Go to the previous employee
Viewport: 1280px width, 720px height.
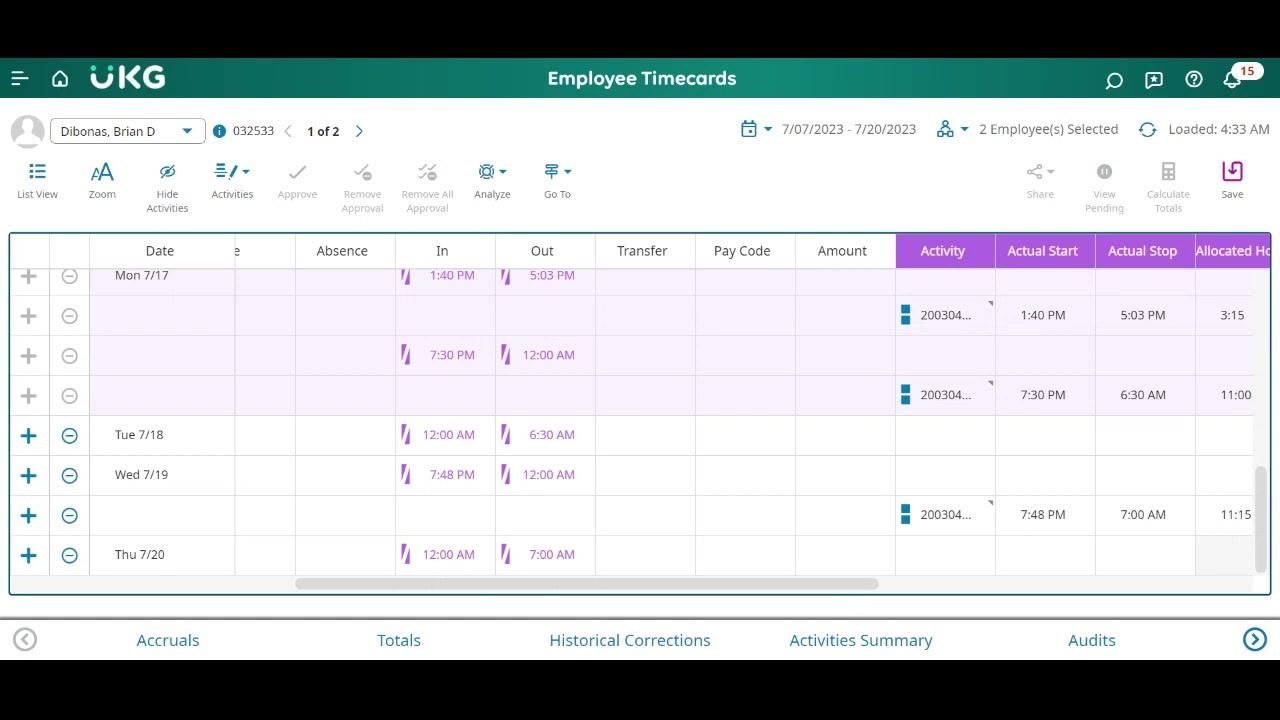click(289, 131)
